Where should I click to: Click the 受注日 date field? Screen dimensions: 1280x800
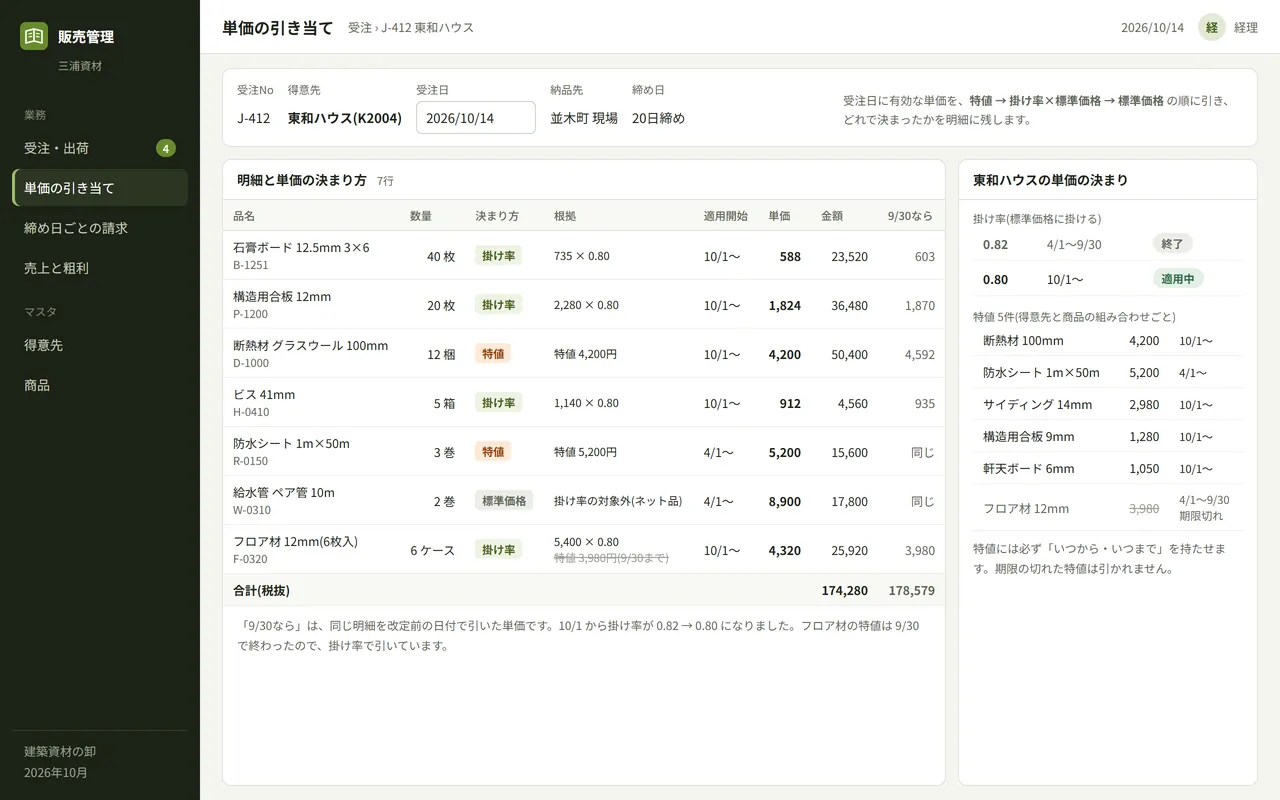tap(476, 118)
